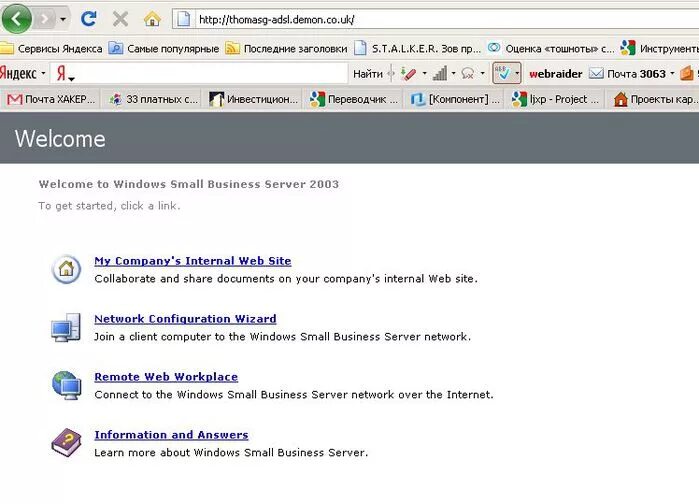Toggle the ABC spell-check toolbar button
699x504 pixels.
[502, 73]
